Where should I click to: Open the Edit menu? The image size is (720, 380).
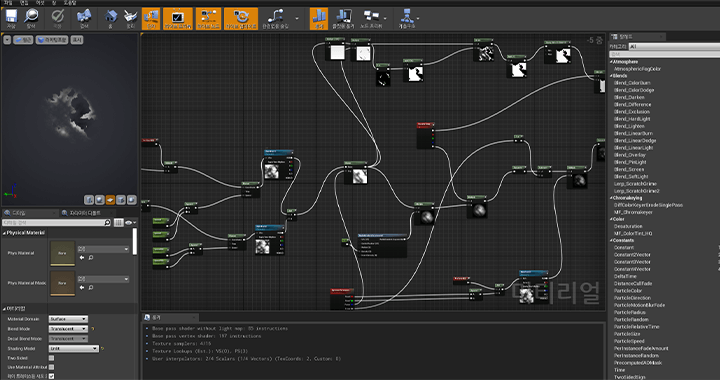[x=24, y=3]
